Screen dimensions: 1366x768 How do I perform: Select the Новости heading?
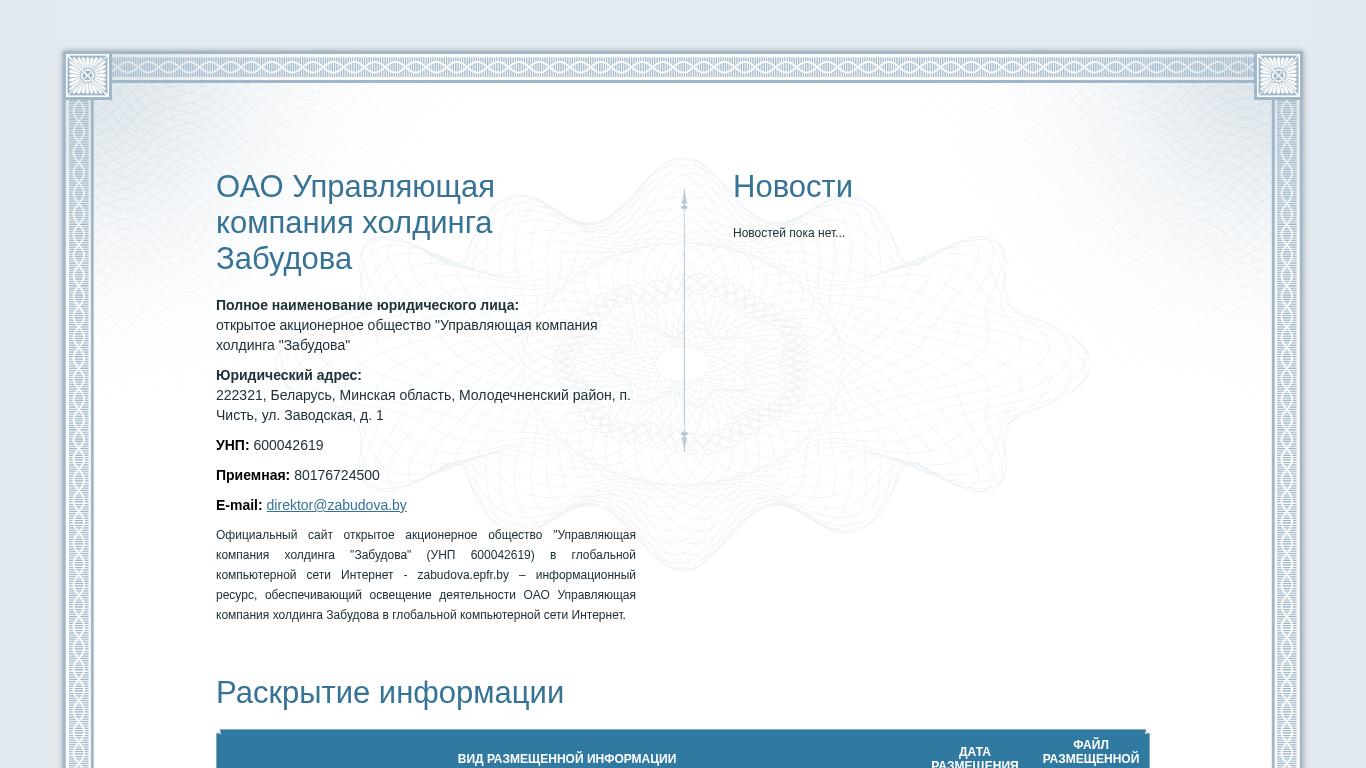[x=793, y=187]
